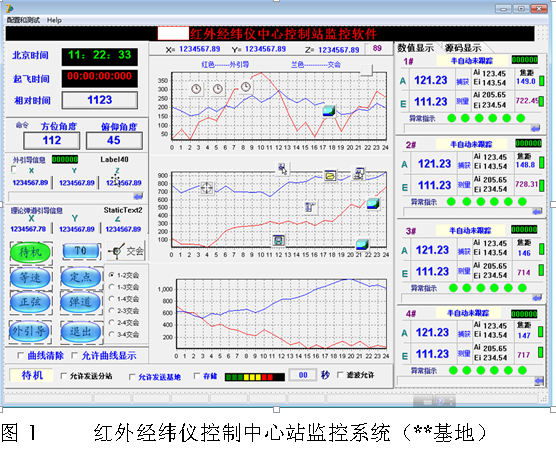556x454 pixels.
Task: Click the 方位角度 value field showing 112
Action: click(x=52, y=140)
